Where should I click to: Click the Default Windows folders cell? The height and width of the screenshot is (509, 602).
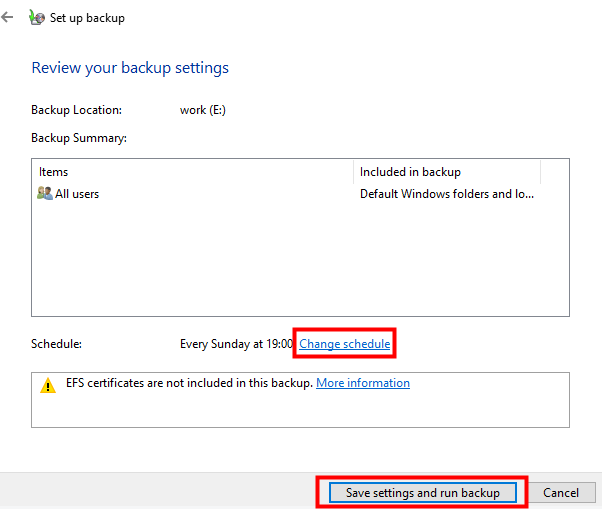447,194
